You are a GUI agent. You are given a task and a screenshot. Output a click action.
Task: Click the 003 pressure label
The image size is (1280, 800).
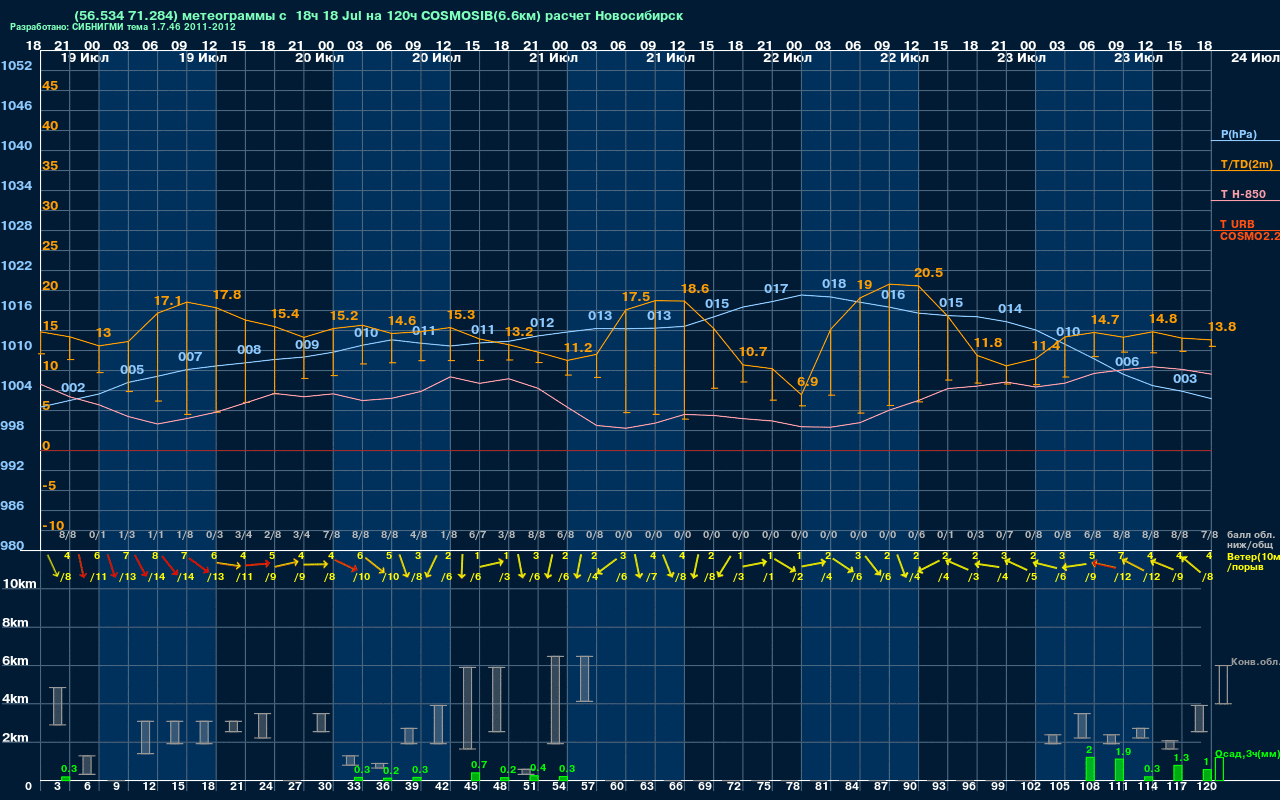pos(1185,378)
